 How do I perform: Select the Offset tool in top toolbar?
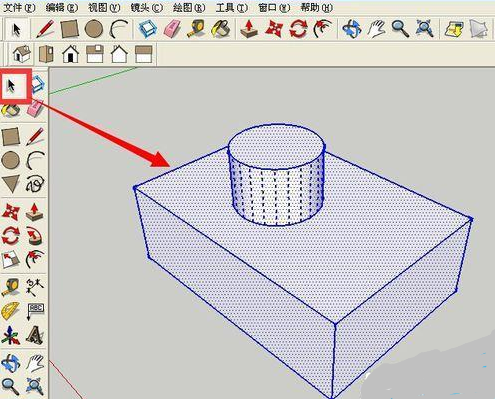pos(323,29)
